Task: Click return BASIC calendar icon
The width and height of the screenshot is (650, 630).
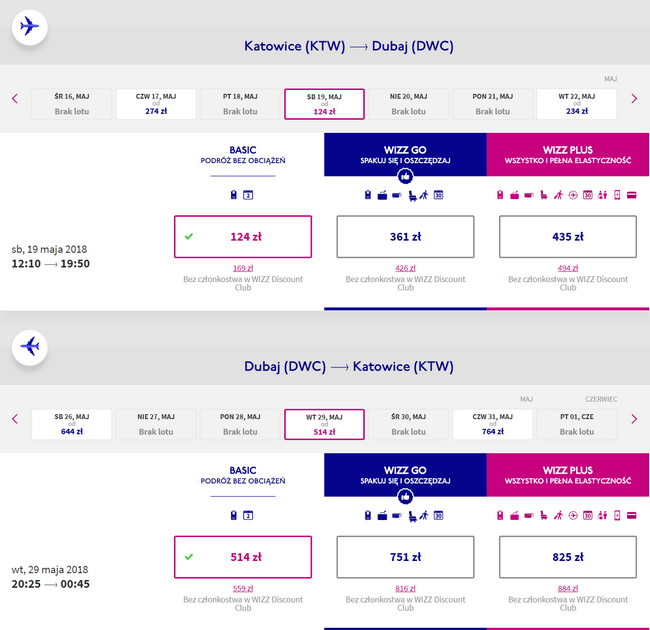Action: tap(248, 515)
